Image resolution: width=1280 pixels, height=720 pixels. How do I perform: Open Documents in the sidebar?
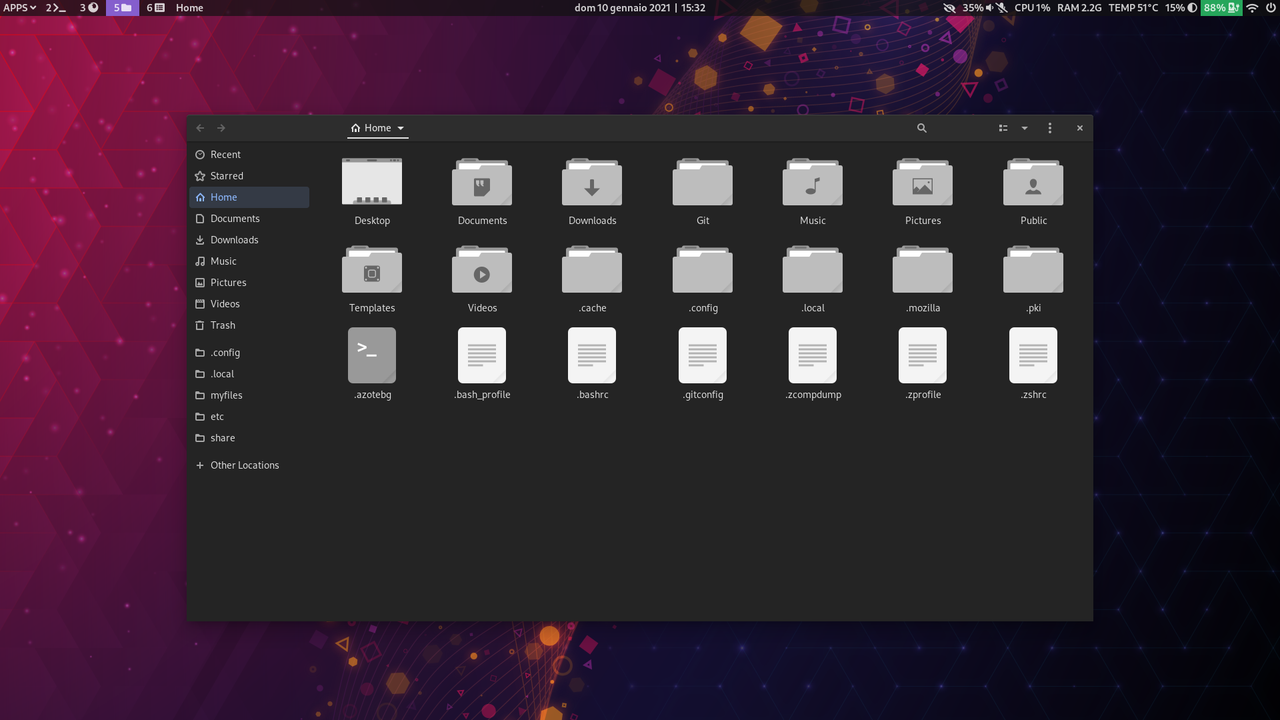(249, 219)
